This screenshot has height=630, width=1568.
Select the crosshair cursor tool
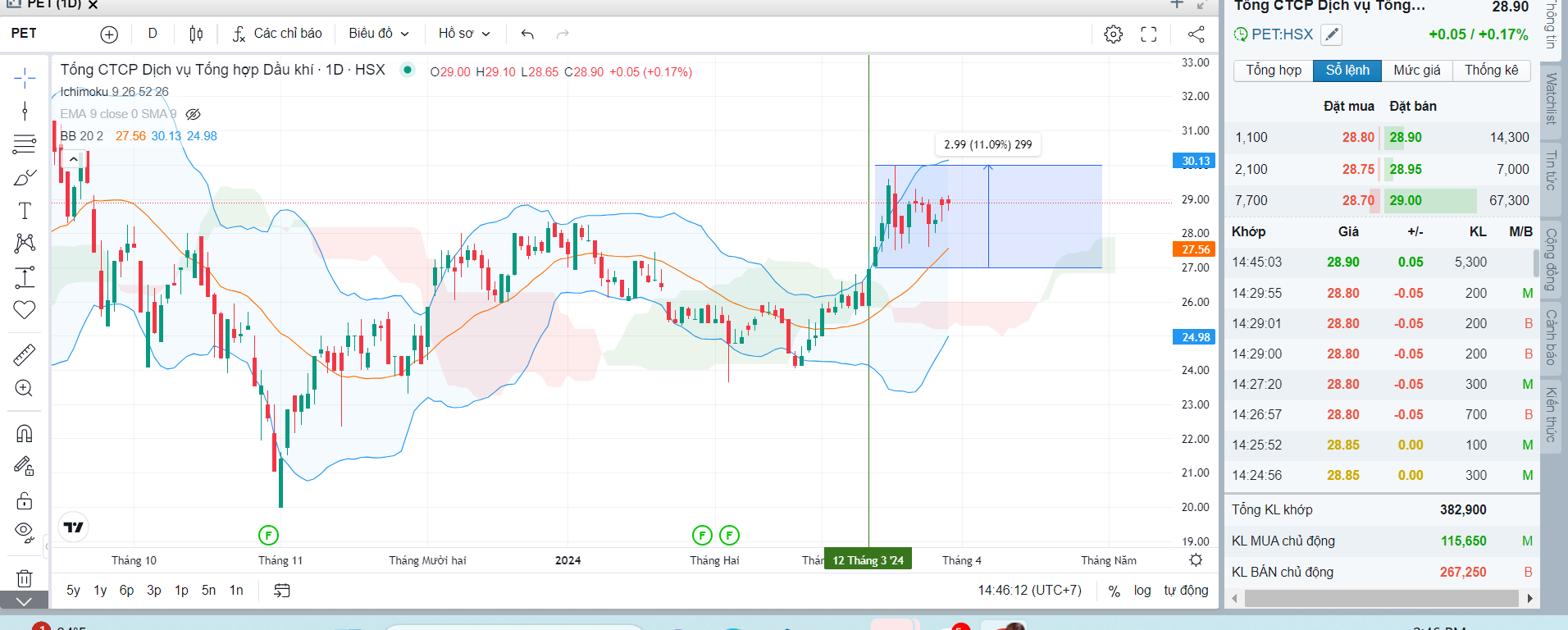pyautogui.click(x=25, y=79)
